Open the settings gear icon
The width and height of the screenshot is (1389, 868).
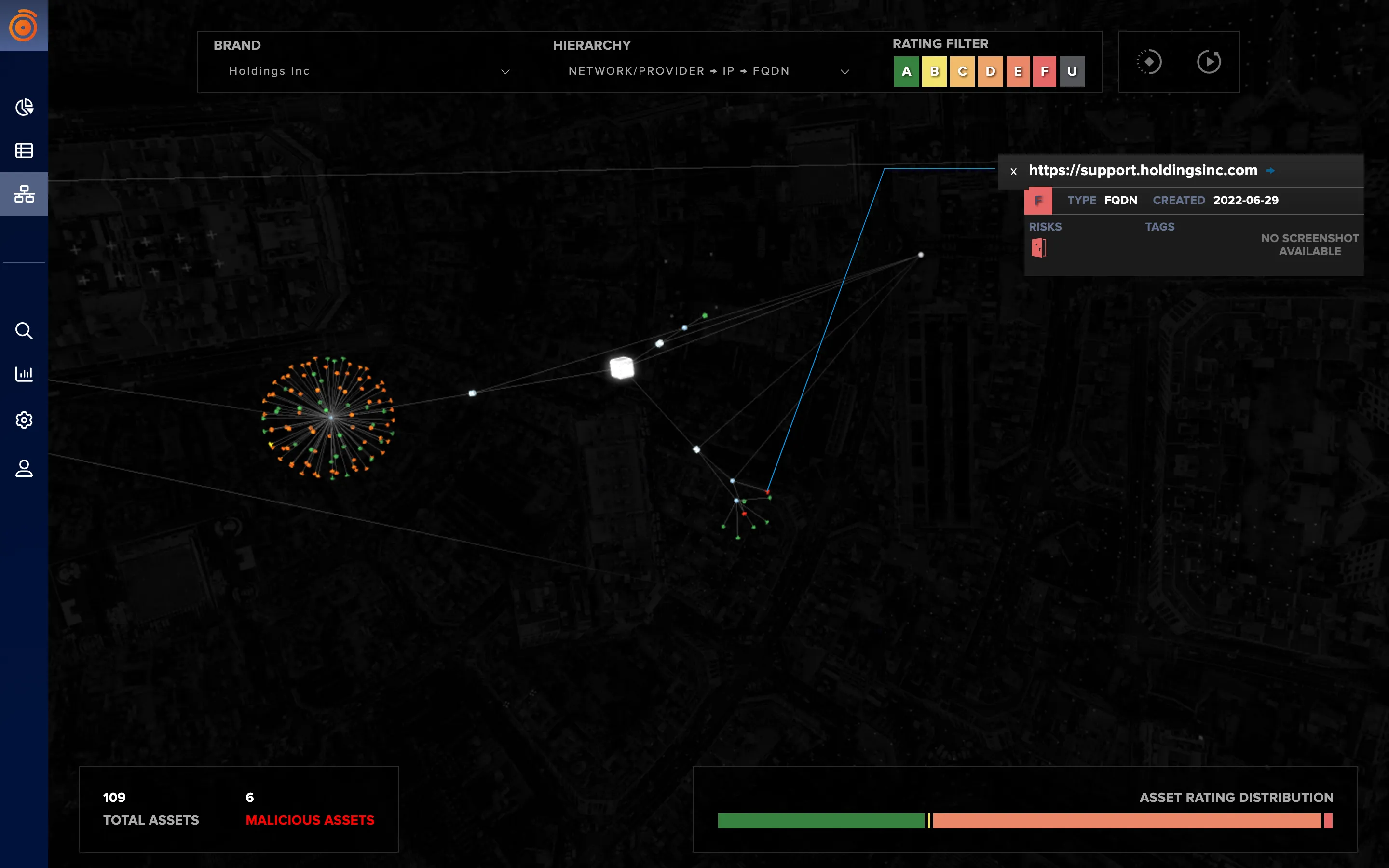coord(24,420)
